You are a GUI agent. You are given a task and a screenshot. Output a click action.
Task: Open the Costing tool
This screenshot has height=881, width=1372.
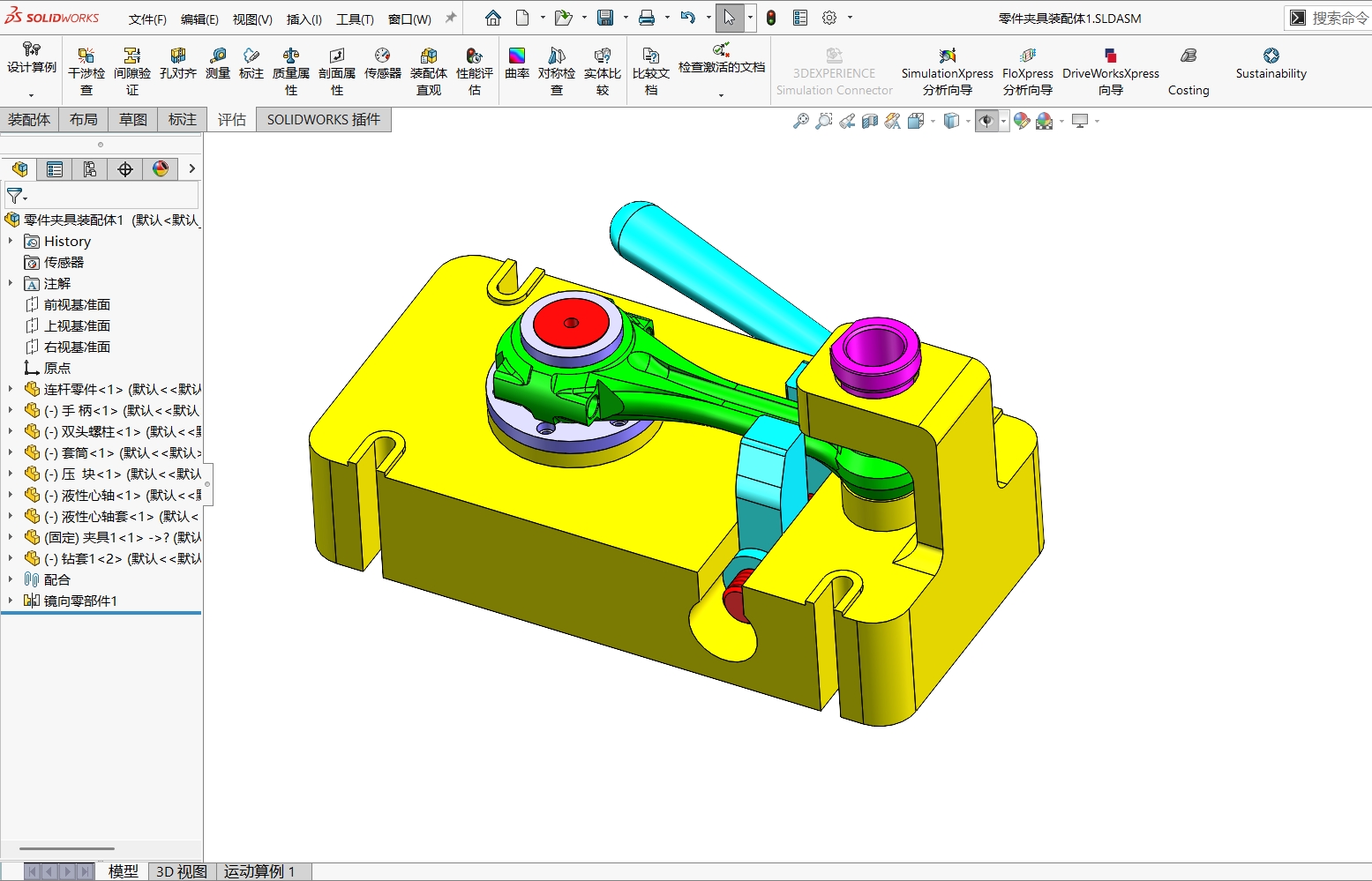[1188, 71]
